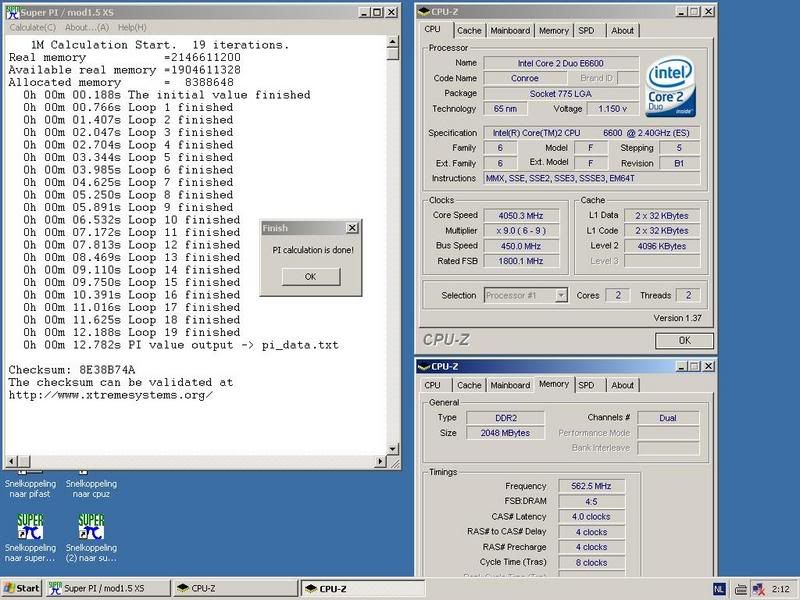The width and height of the screenshot is (800, 600).
Task: Click the disconnected network tray icon
Action: tap(759, 589)
